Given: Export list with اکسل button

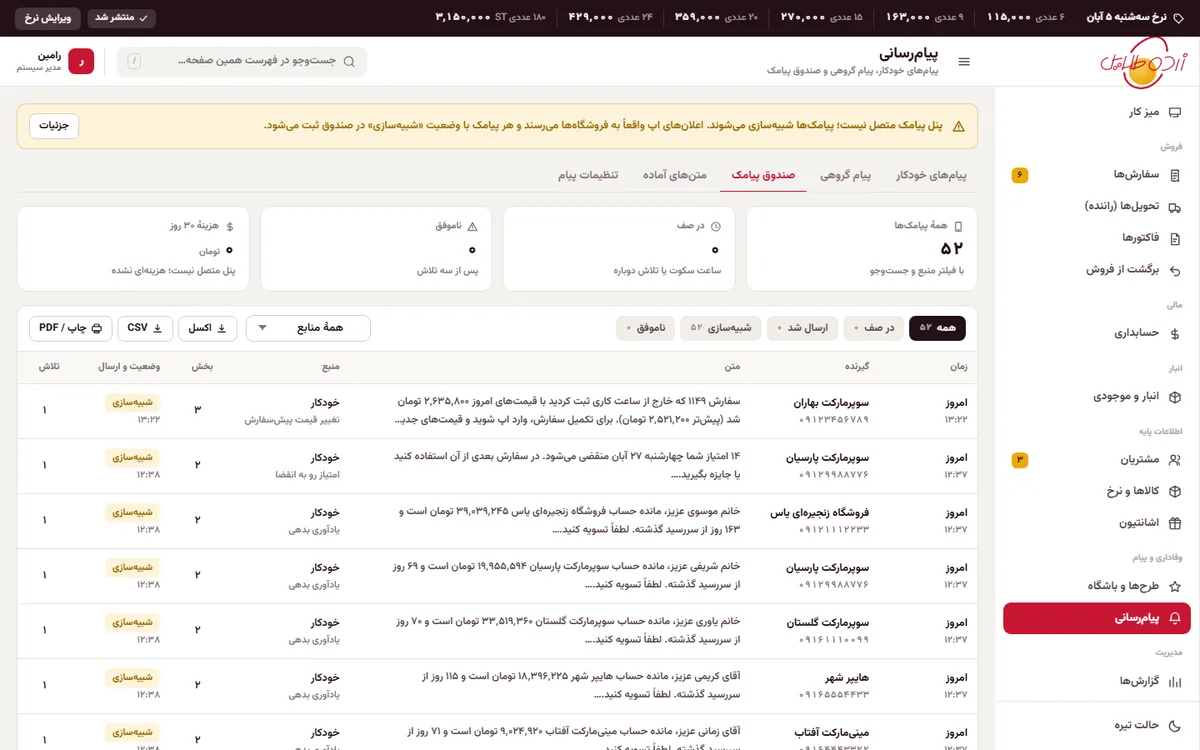Looking at the screenshot, I should (x=208, y=328).
